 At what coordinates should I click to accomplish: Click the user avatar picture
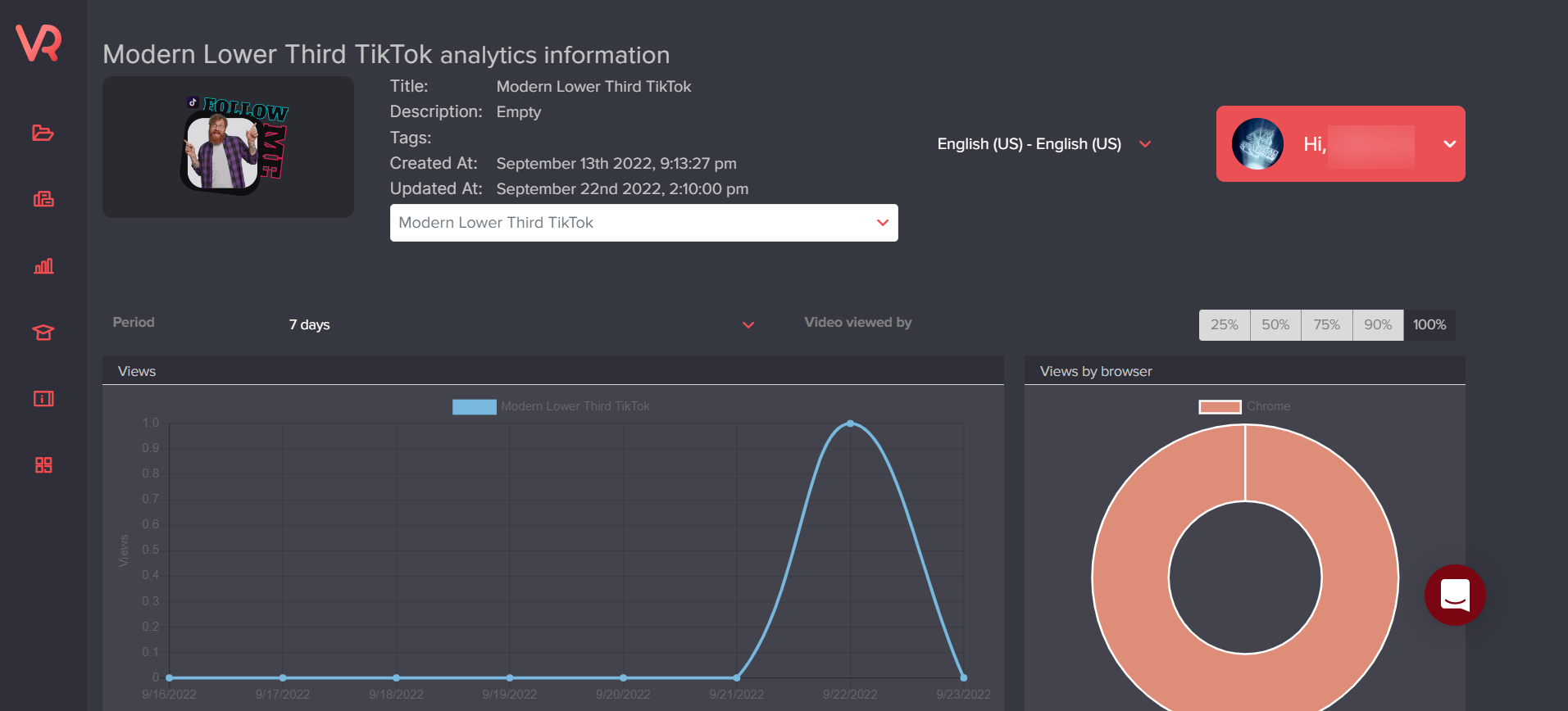click(x=1257, y=143)
